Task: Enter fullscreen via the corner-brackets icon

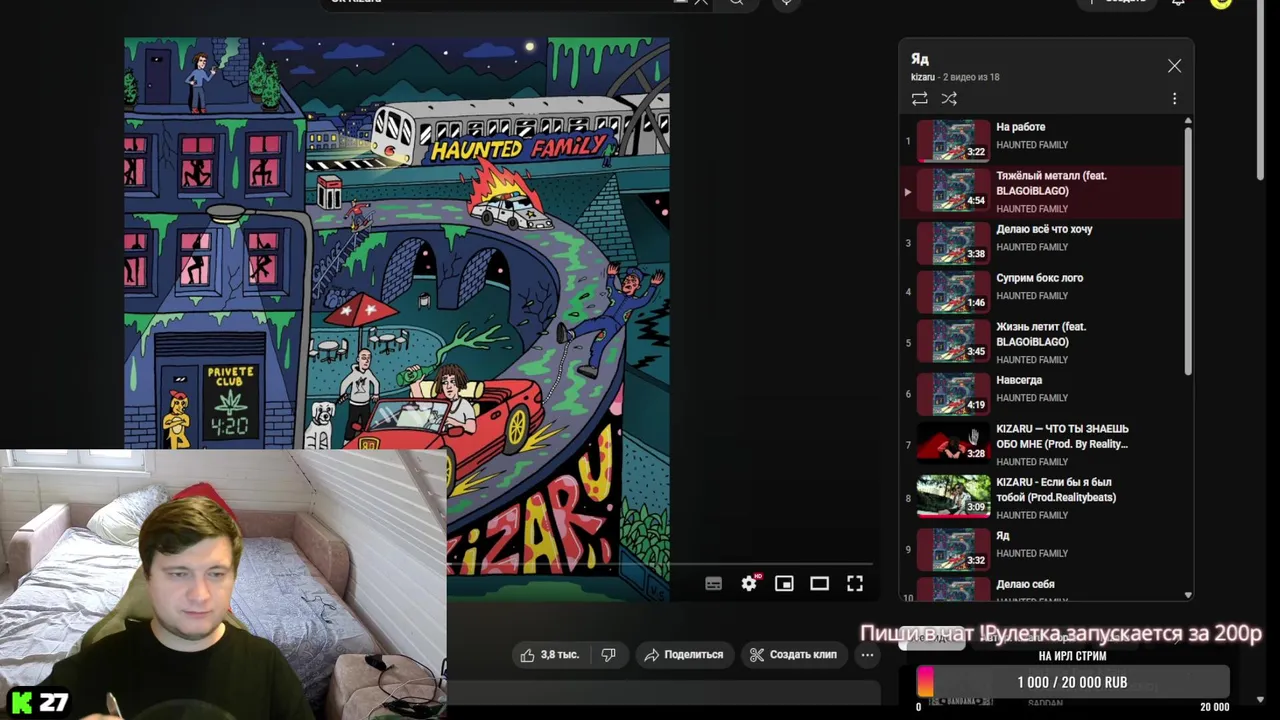Action: click(855, 583)
